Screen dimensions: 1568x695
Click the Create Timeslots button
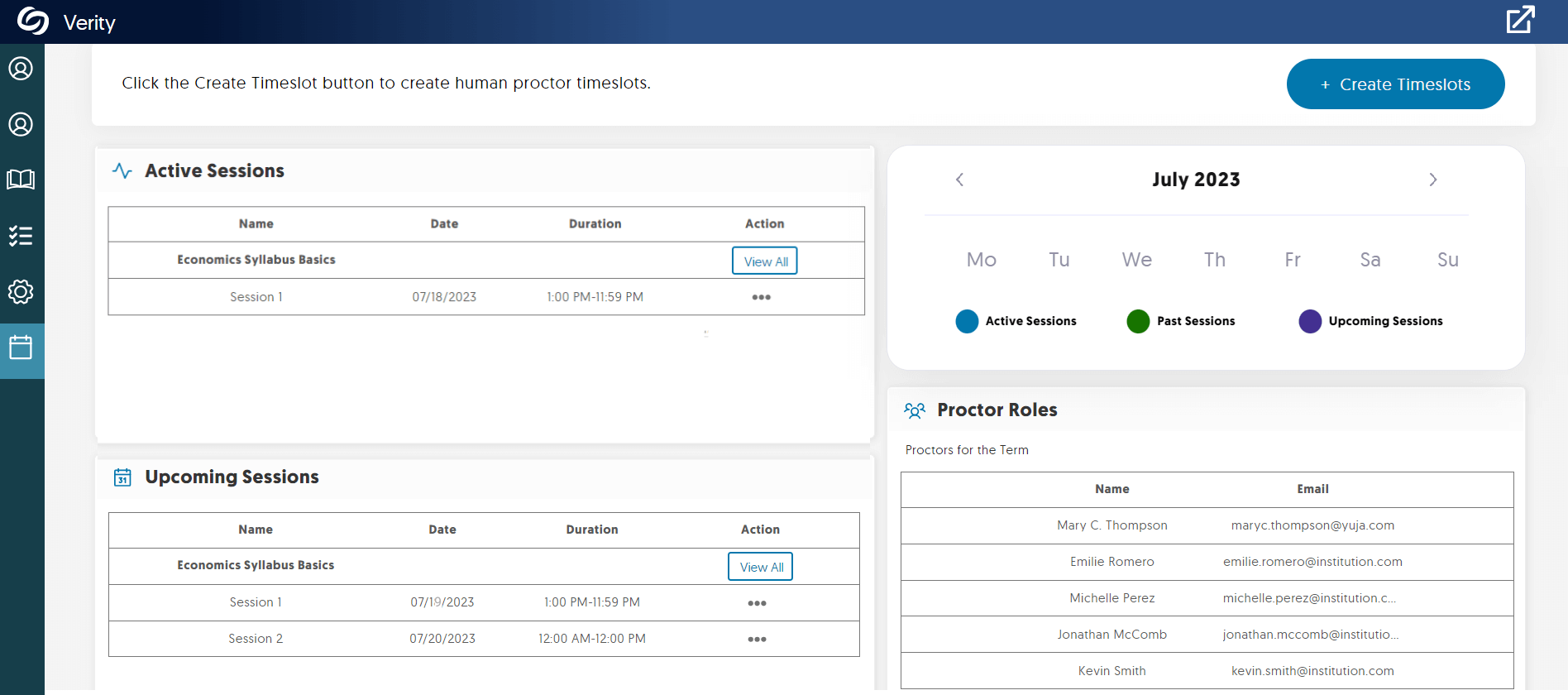pos(1395,84)
